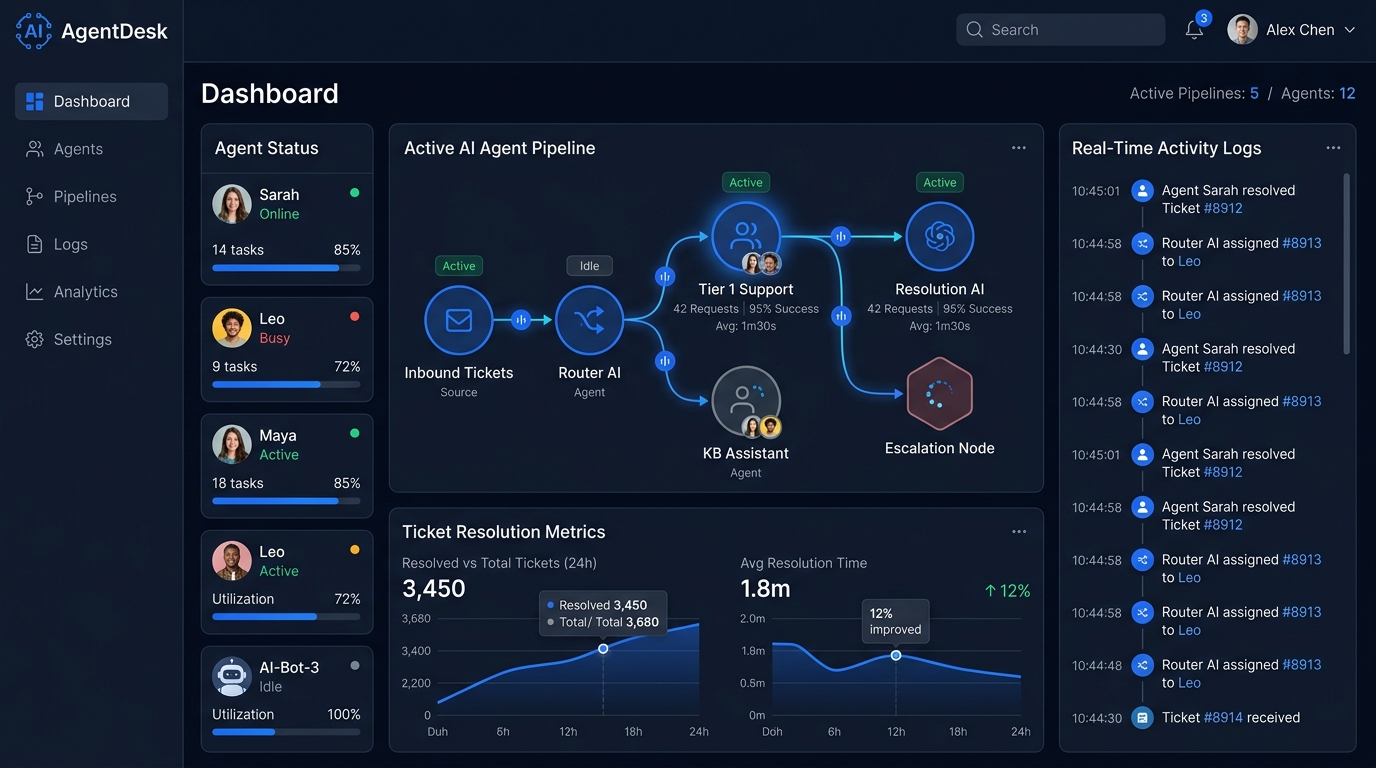
Task: Open the Real-Time Activity Logs options menu
Action: (1333, 148)
